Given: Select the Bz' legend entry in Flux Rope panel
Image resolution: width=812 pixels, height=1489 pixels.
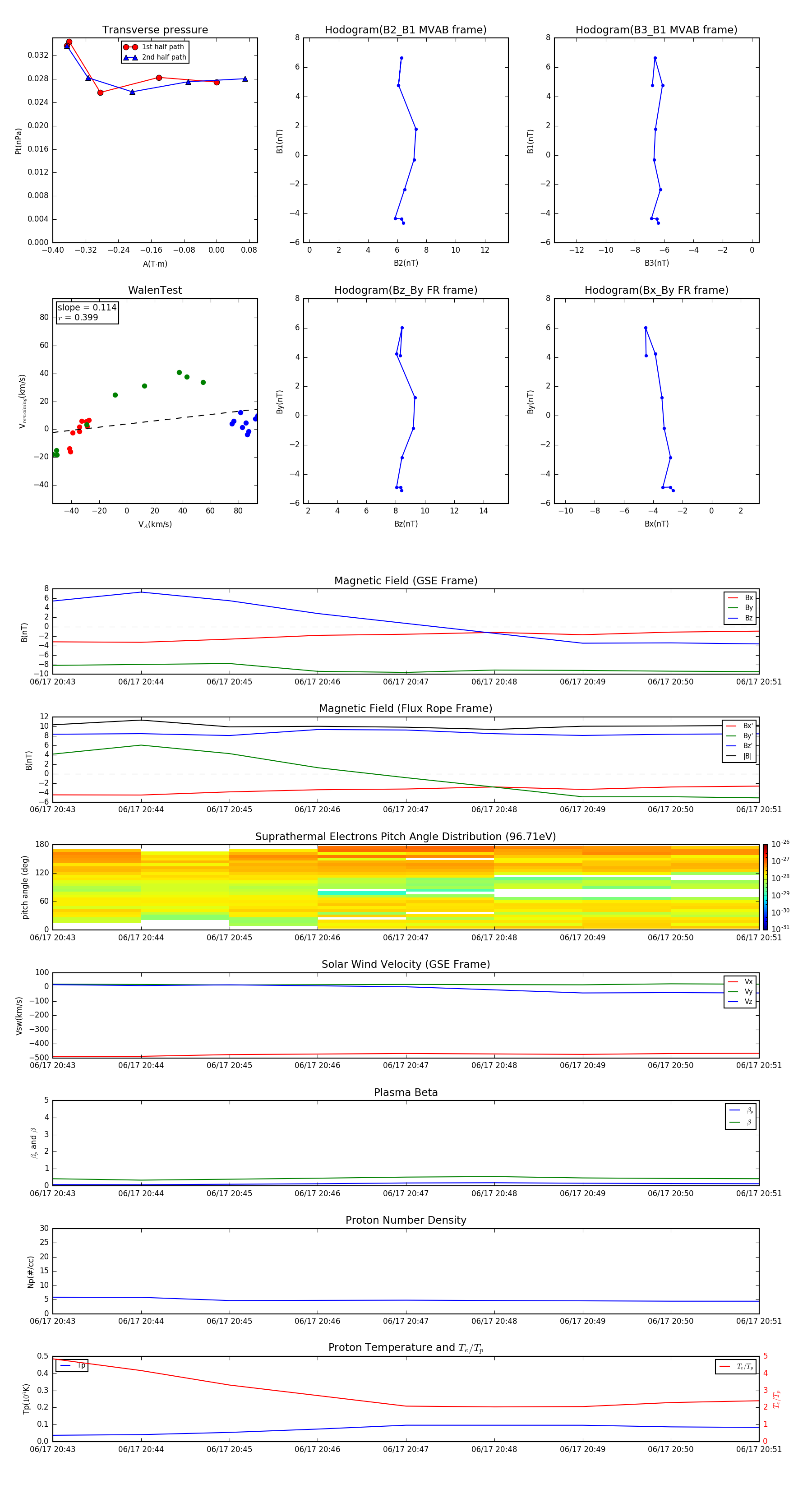Looking at the screenshot, I should (x=739, y=746).
